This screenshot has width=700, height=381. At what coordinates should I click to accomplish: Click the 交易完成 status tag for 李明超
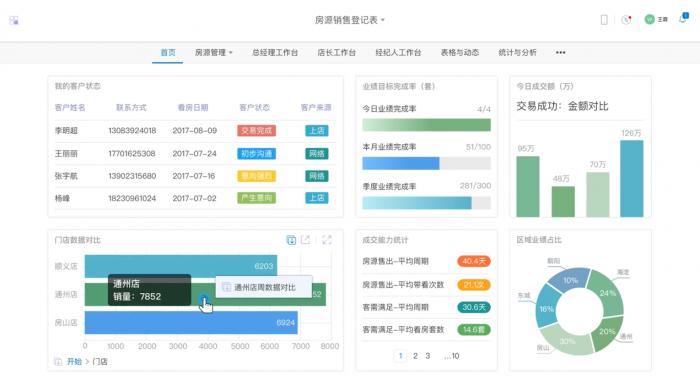tap(256, 130)
